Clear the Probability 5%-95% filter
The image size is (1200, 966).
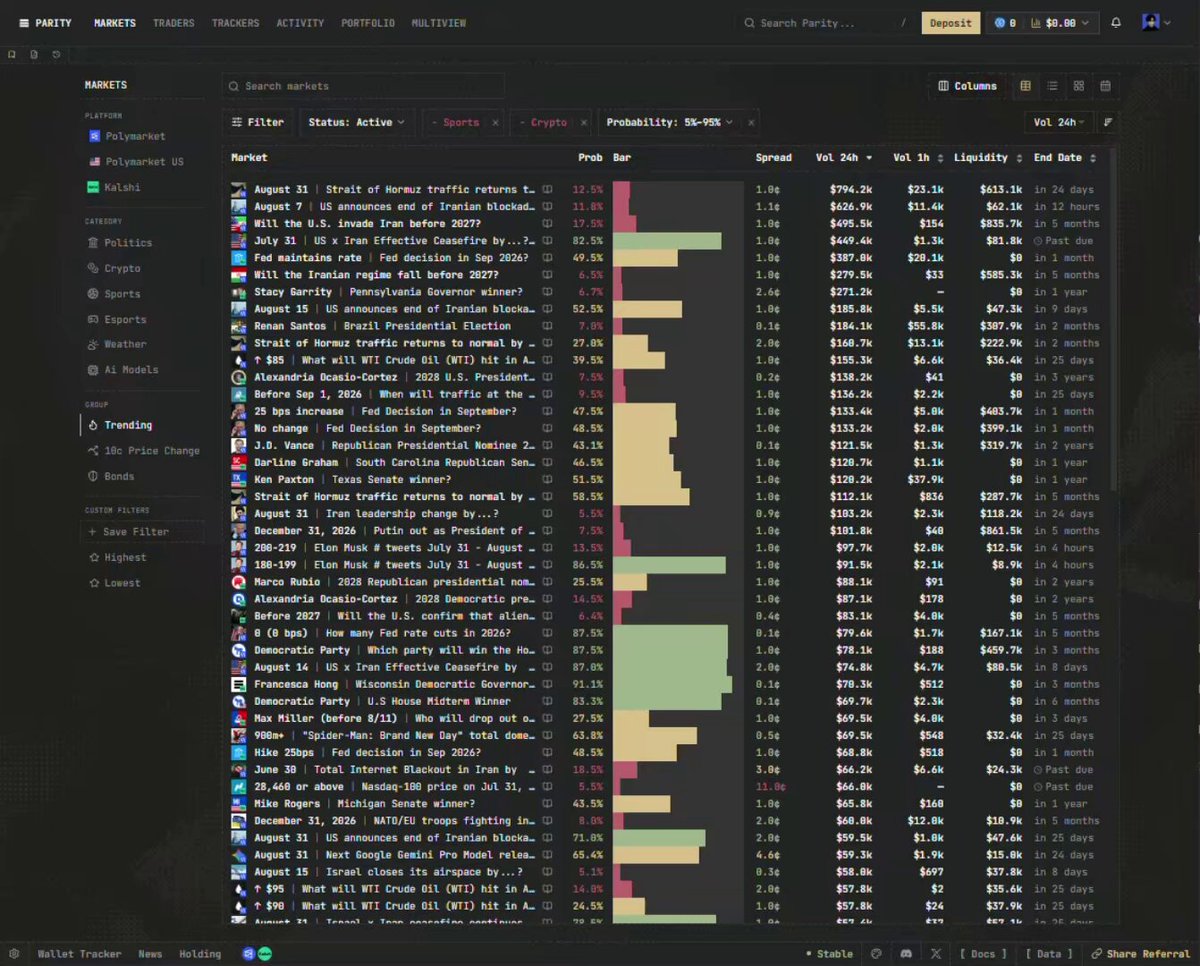(751, 122)
